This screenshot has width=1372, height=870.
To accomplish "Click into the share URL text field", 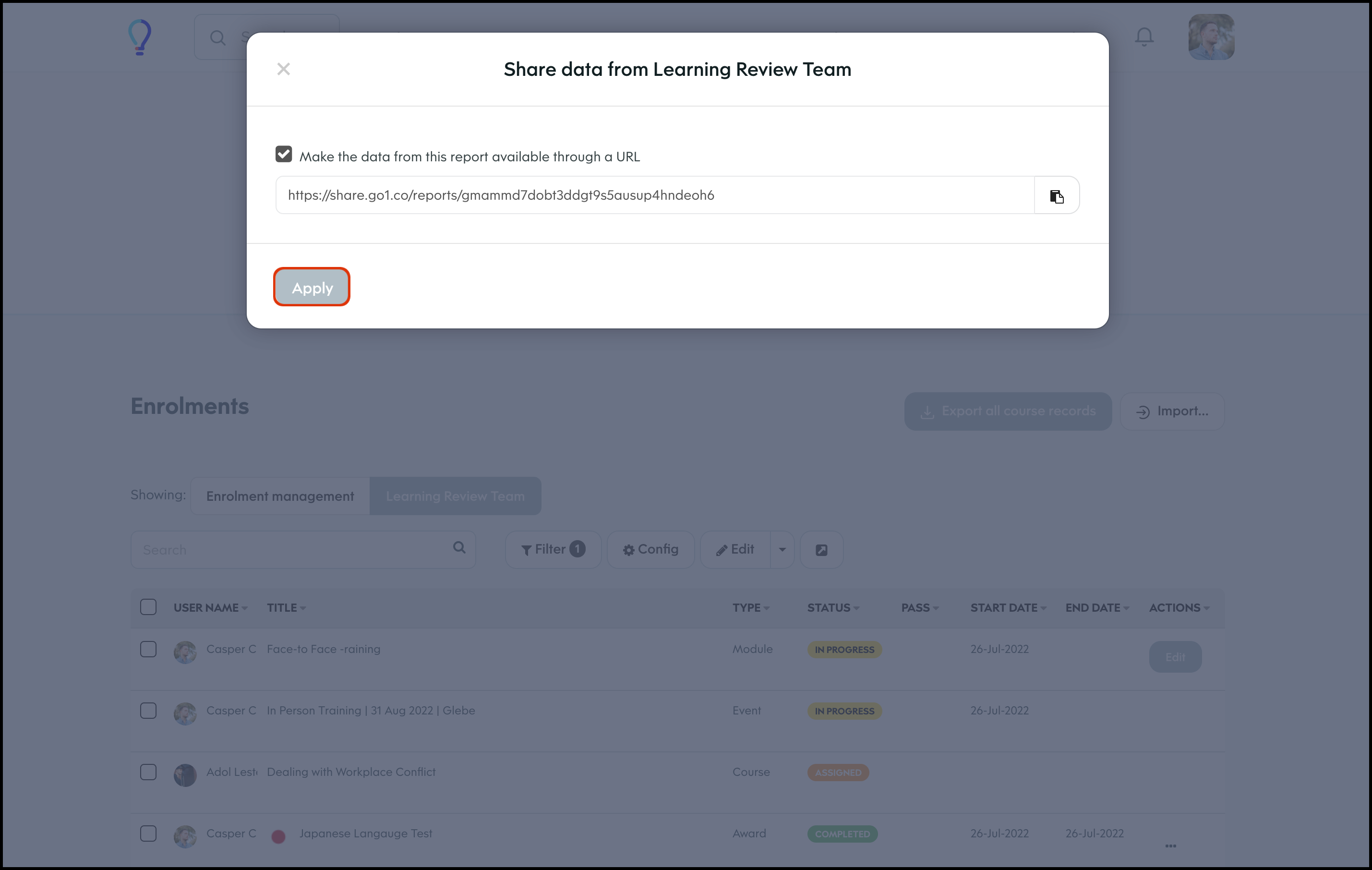I will point(654,195).
